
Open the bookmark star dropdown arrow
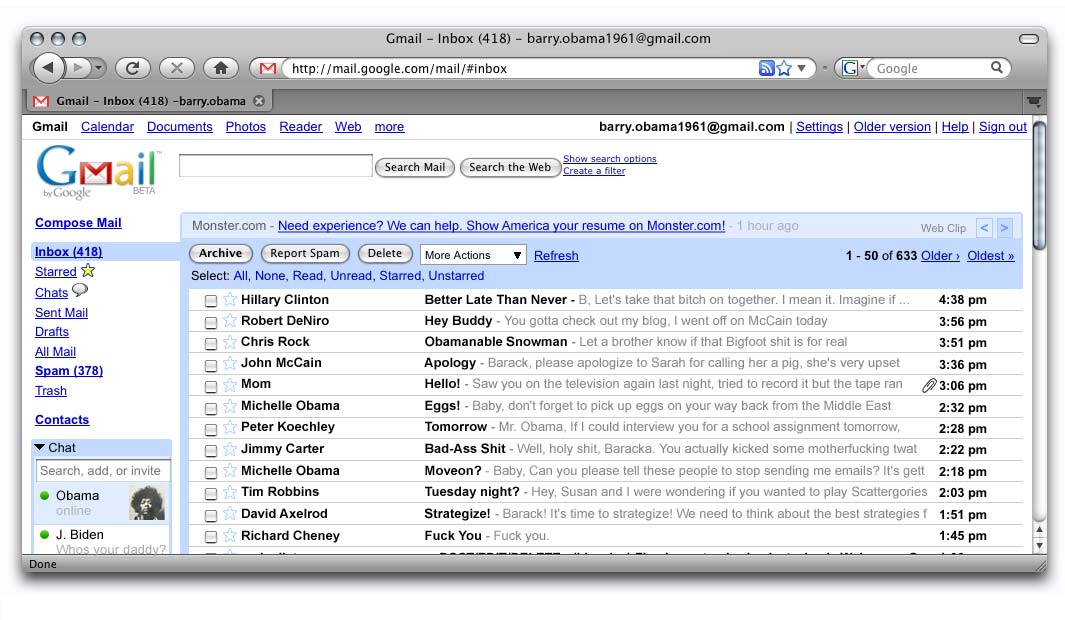pos(801,68)
